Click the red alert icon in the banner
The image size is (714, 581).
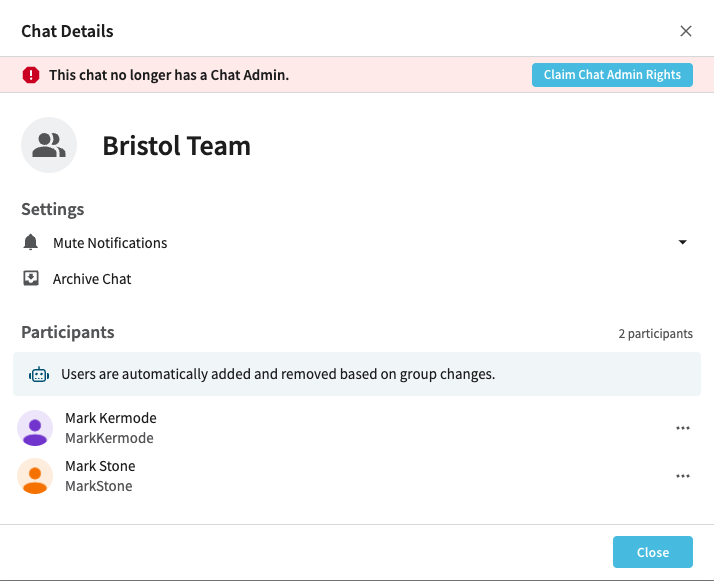pos(31,75)
